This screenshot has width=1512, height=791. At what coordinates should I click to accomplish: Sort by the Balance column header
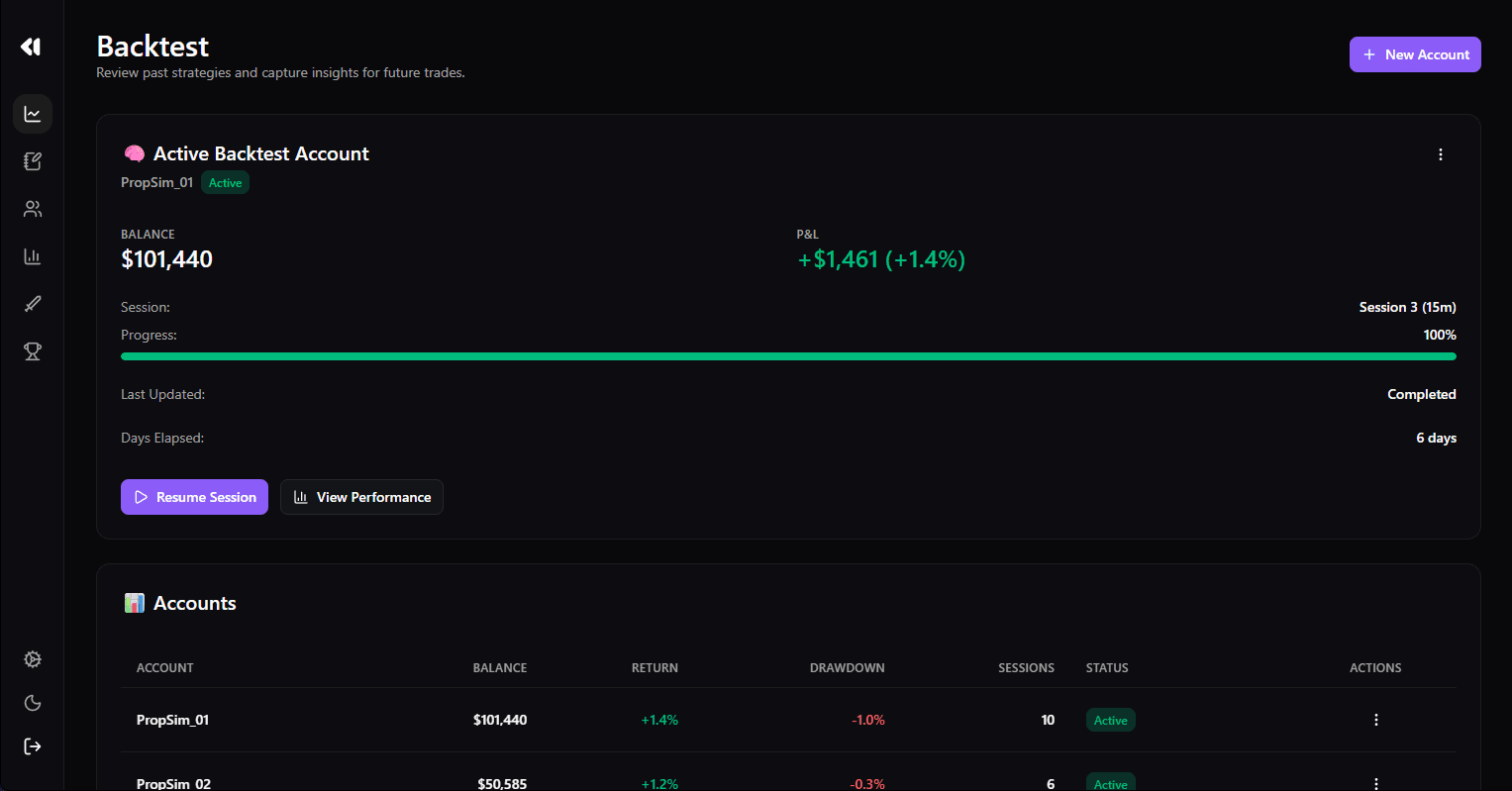[x=499, y=668]
